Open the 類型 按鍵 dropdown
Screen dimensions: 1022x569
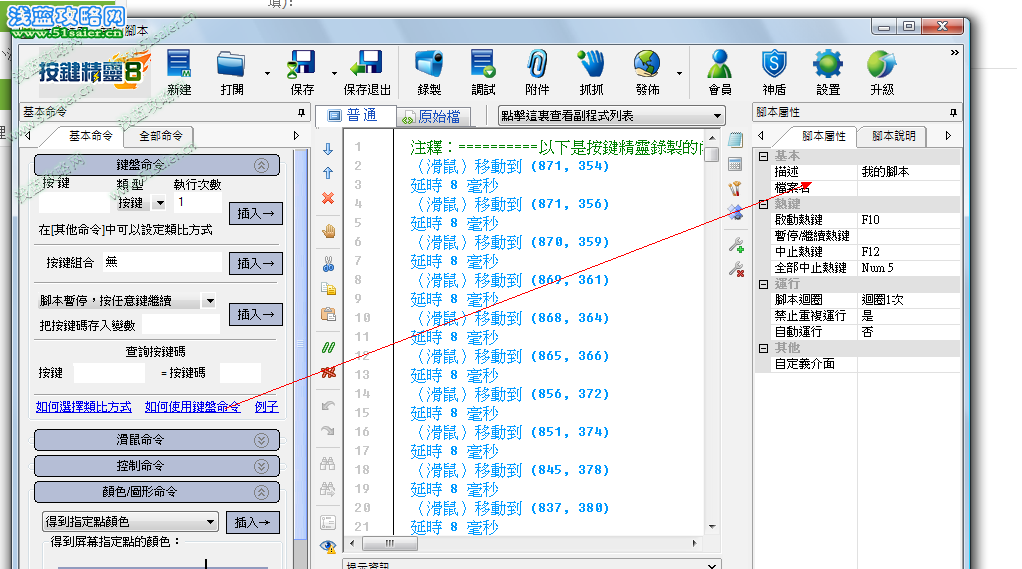tap(160, 203)
